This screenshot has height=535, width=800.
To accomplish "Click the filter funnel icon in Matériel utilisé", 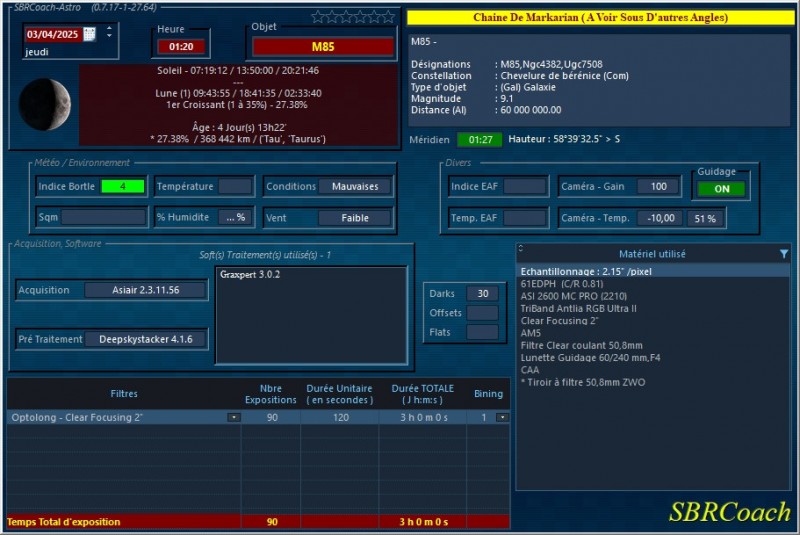I will 783,254.
